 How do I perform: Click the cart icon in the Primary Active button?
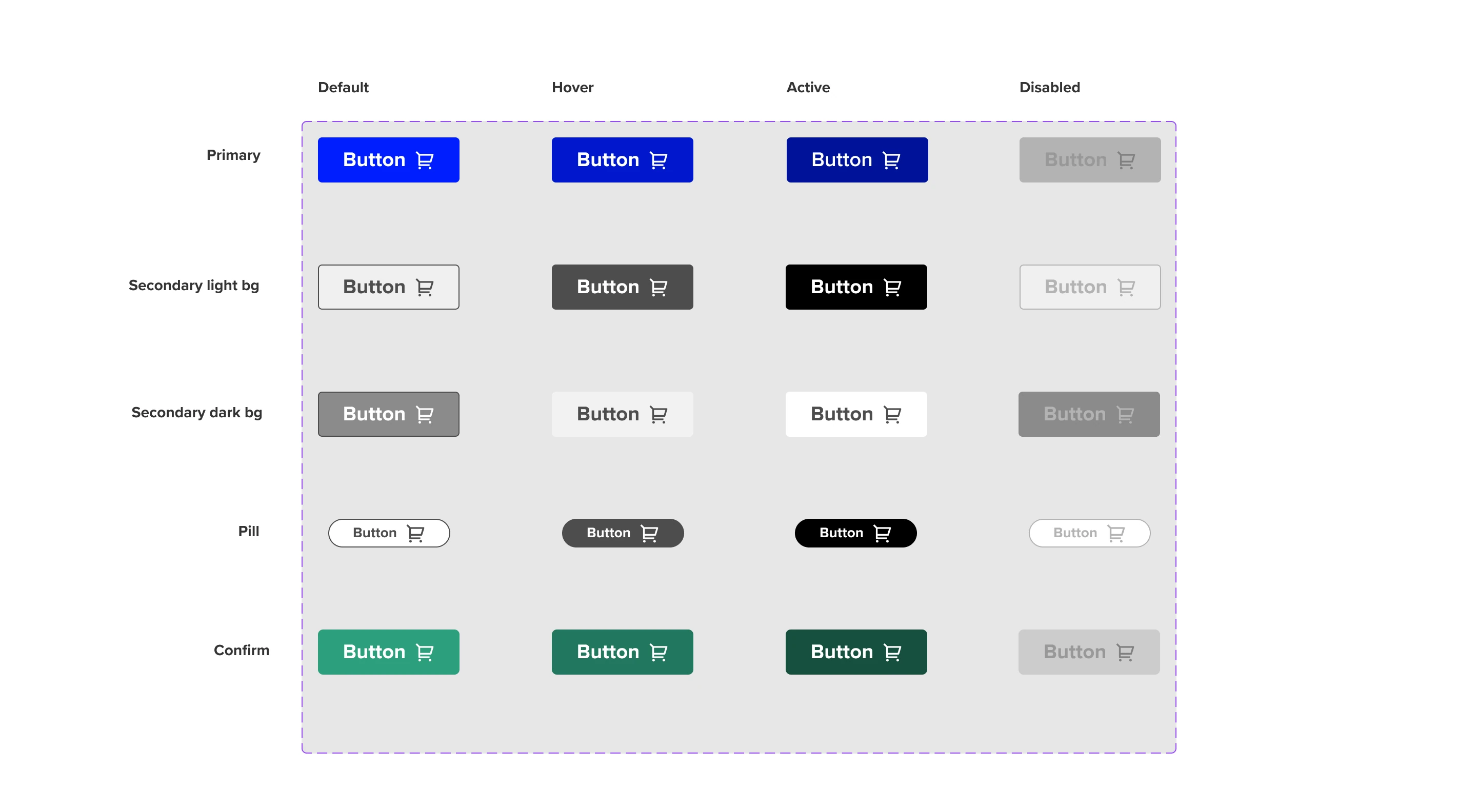coord(892,160)
